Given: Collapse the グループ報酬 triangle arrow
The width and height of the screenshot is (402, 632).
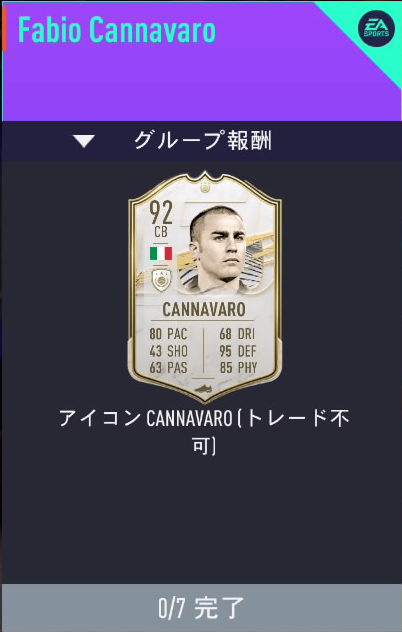Looking at the screenshot, I should pos(83,141).
